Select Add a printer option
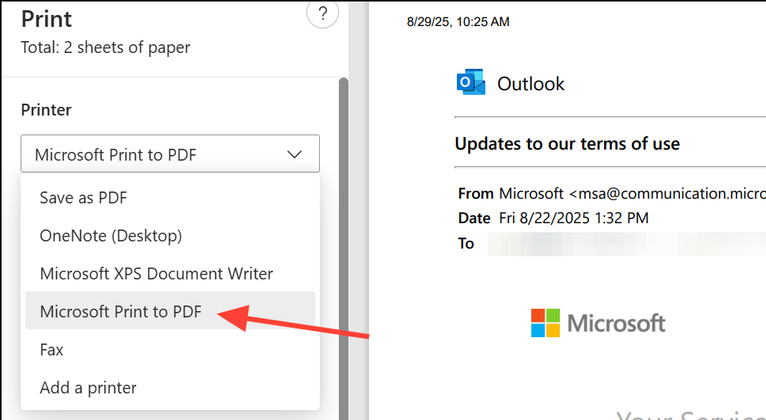This screenshot has width=766, height=420. point(170,387)
